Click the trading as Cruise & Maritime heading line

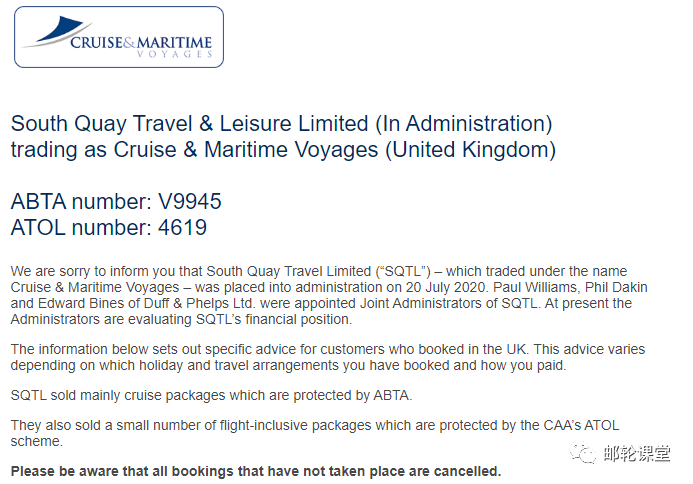(x=283, y=149)
